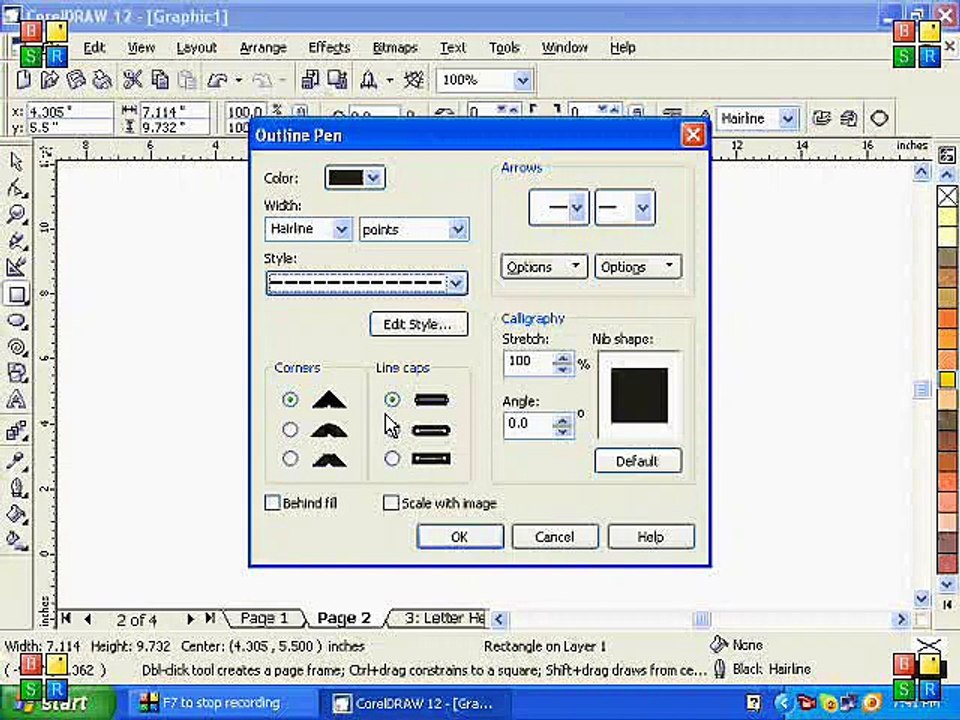Click the Undo arrow icon
The image size is (960, 720).
tap(217, 80)
